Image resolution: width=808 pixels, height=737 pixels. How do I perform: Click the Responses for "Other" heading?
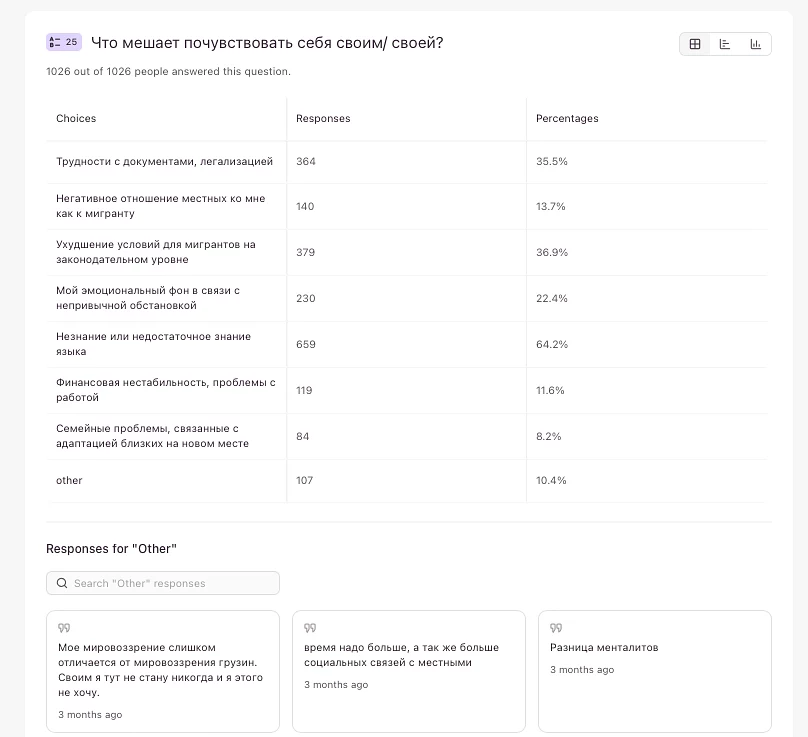[111, 549]
